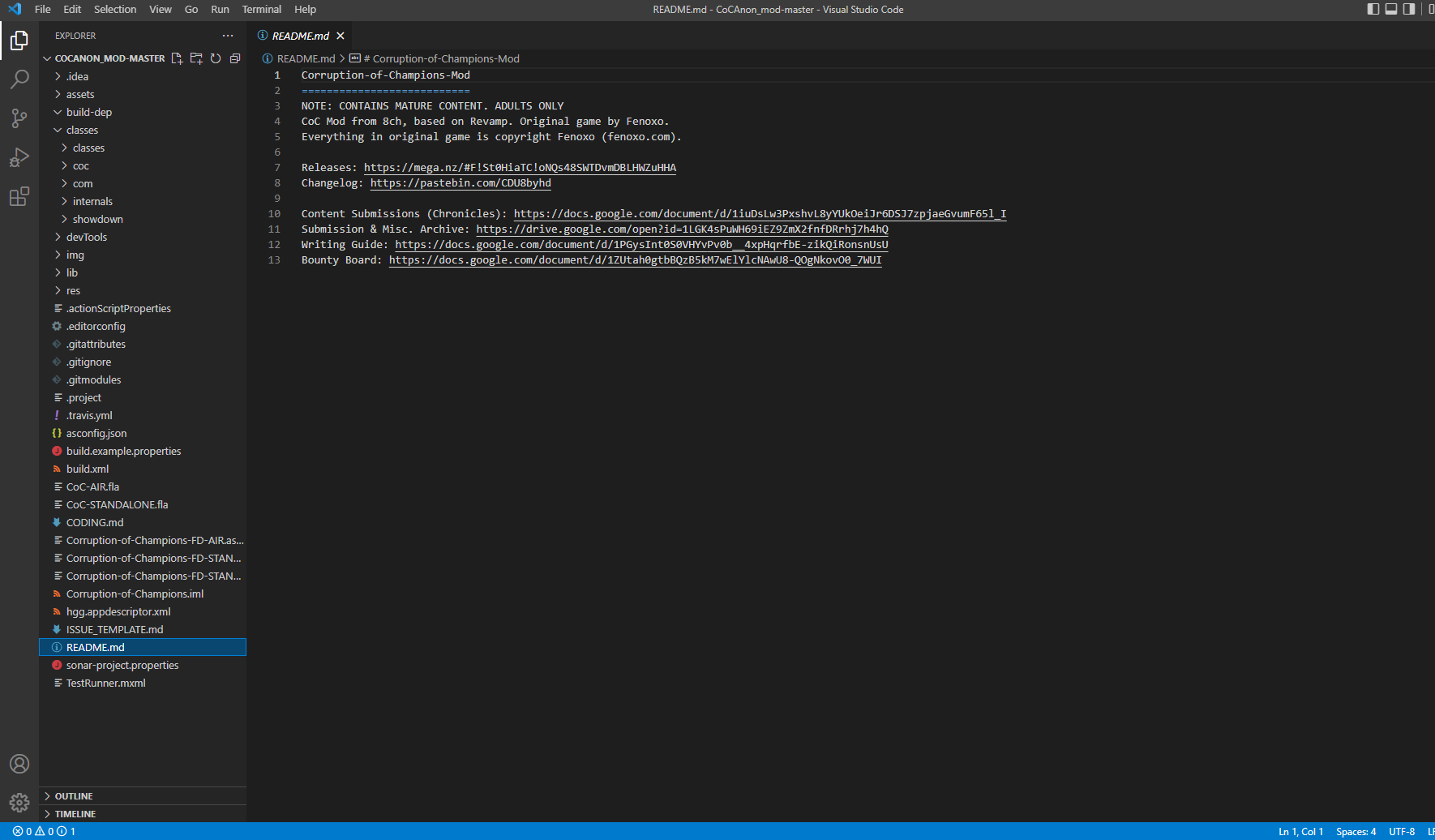The width and height of the screenshot is (1435, 840).
Task: Open the Extensions view
Action: [19, 196]
